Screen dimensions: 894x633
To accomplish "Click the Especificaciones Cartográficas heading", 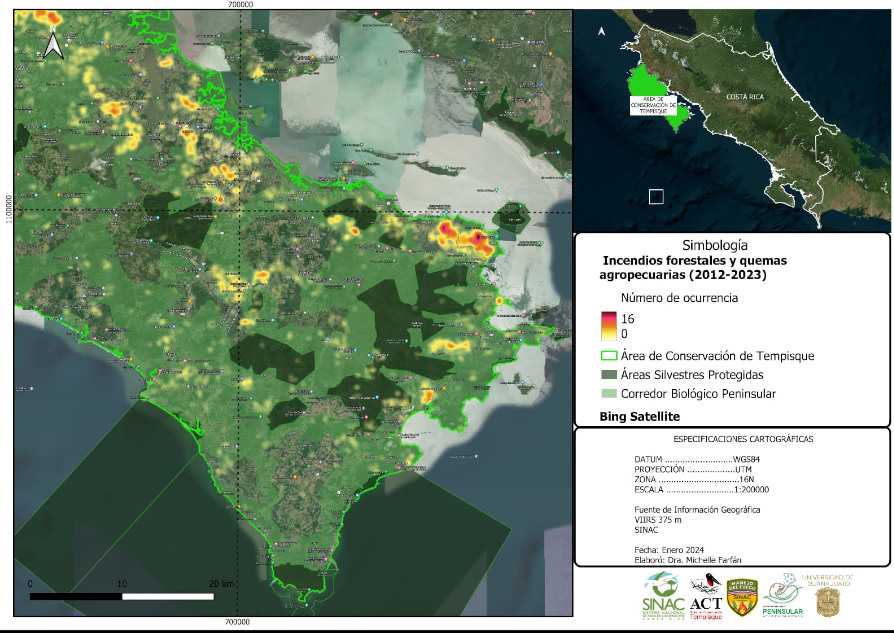I will [730, 439].
